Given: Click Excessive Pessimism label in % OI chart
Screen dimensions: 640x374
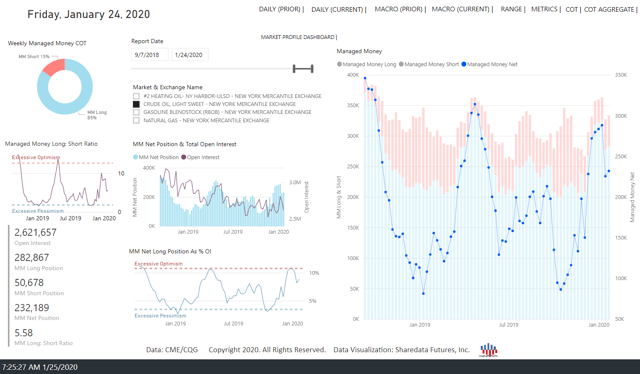Looking at the screenshot, I should pos(160,316).
